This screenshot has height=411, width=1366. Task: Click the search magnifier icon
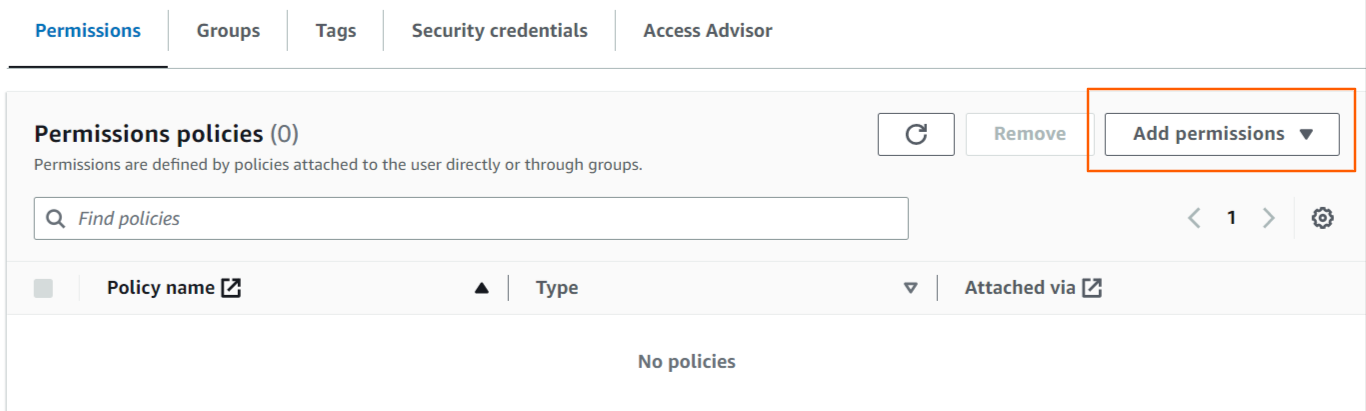[x=57, y=218]
